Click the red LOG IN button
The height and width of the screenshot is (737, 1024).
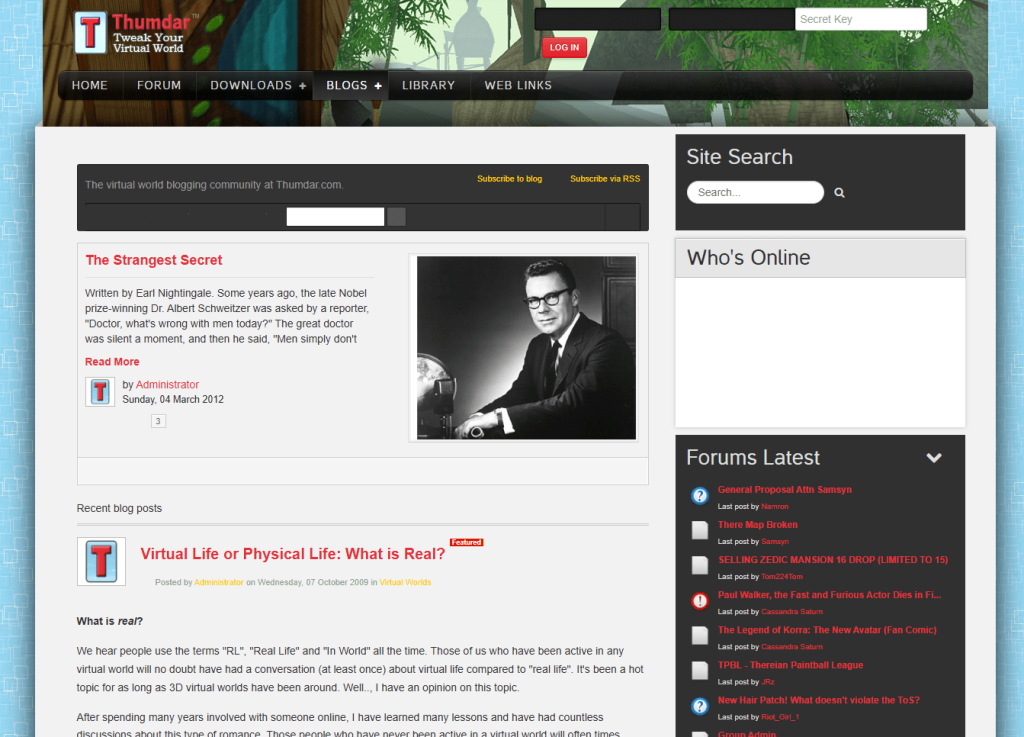[x=564, y=47]
